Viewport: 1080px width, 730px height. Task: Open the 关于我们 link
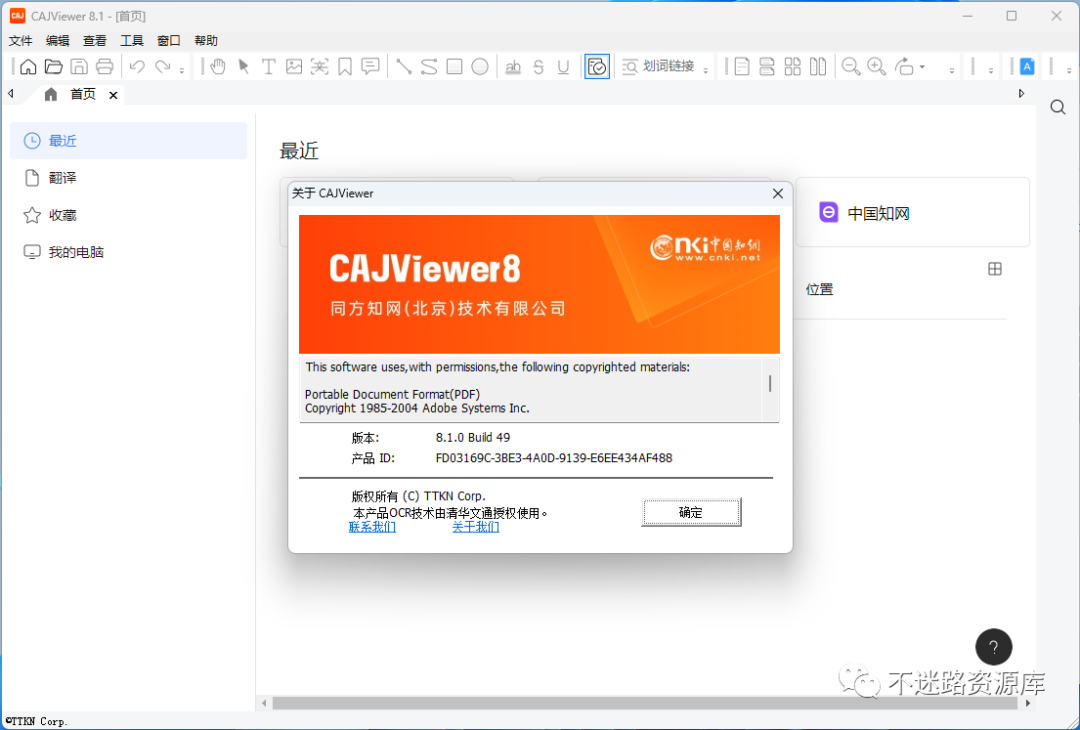[x=475, y=527]
